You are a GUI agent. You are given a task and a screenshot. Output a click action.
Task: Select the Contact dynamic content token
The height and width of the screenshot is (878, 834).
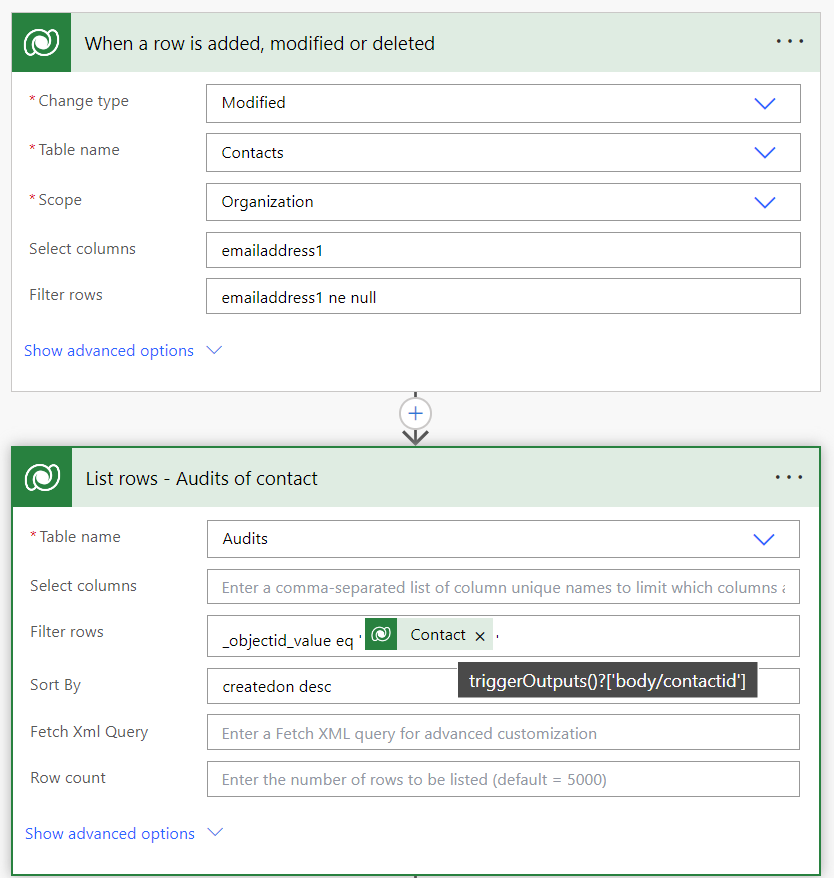coord(438,635)
